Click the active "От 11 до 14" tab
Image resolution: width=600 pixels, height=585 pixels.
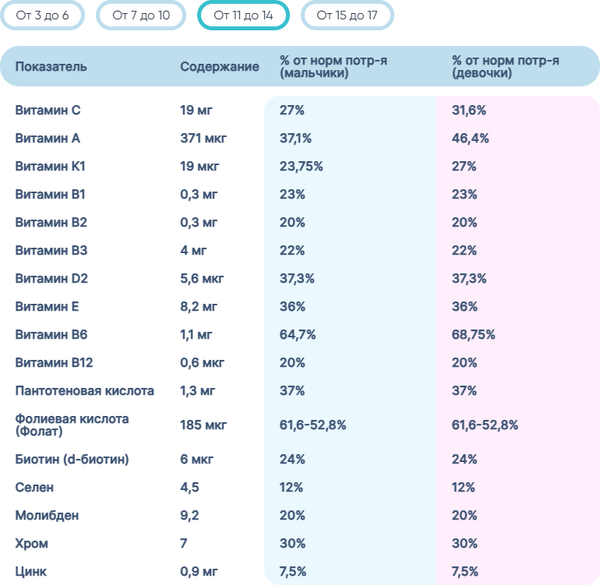(244, 15)
